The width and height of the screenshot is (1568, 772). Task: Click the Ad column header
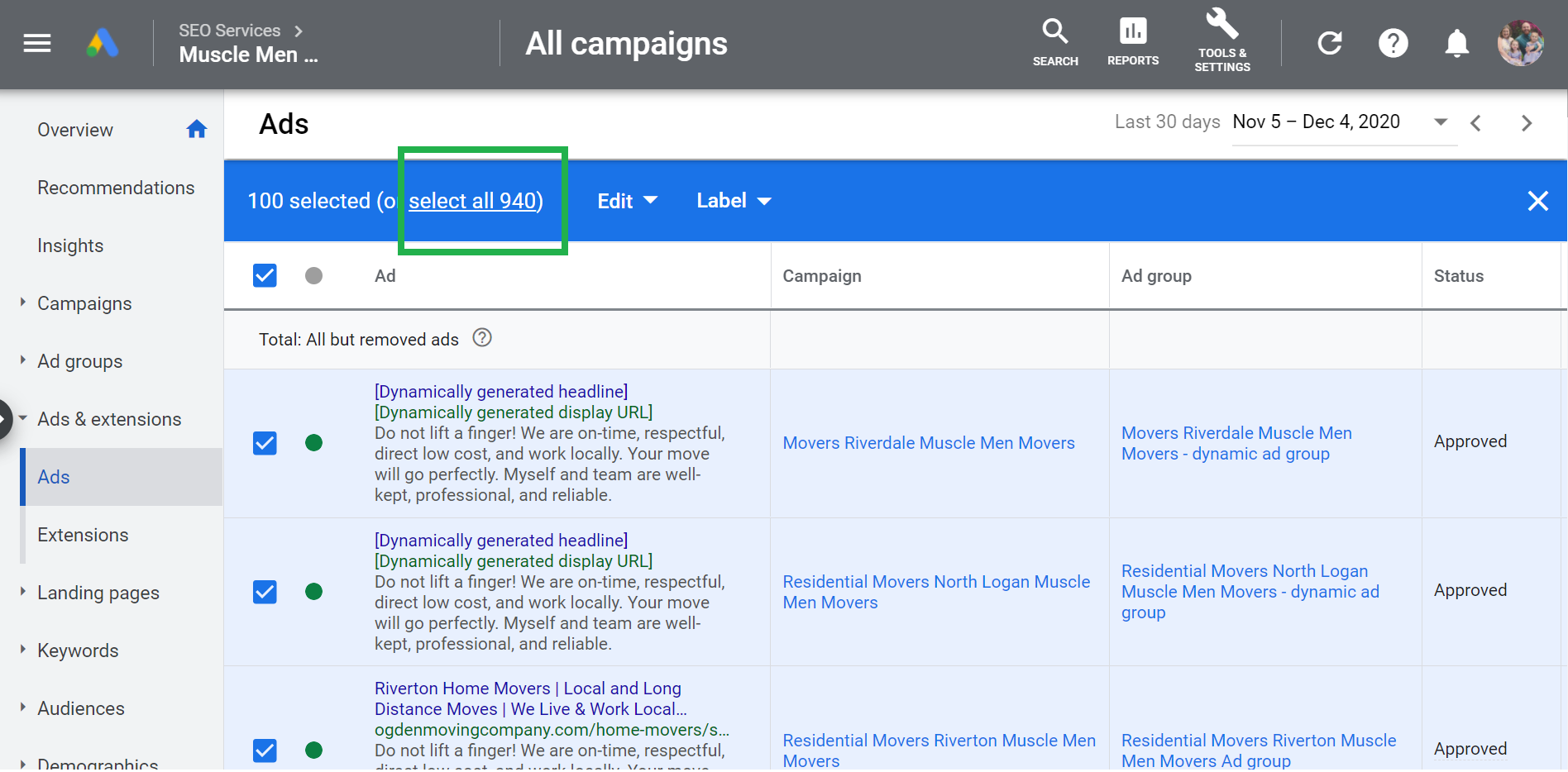(x=385, y=276)
